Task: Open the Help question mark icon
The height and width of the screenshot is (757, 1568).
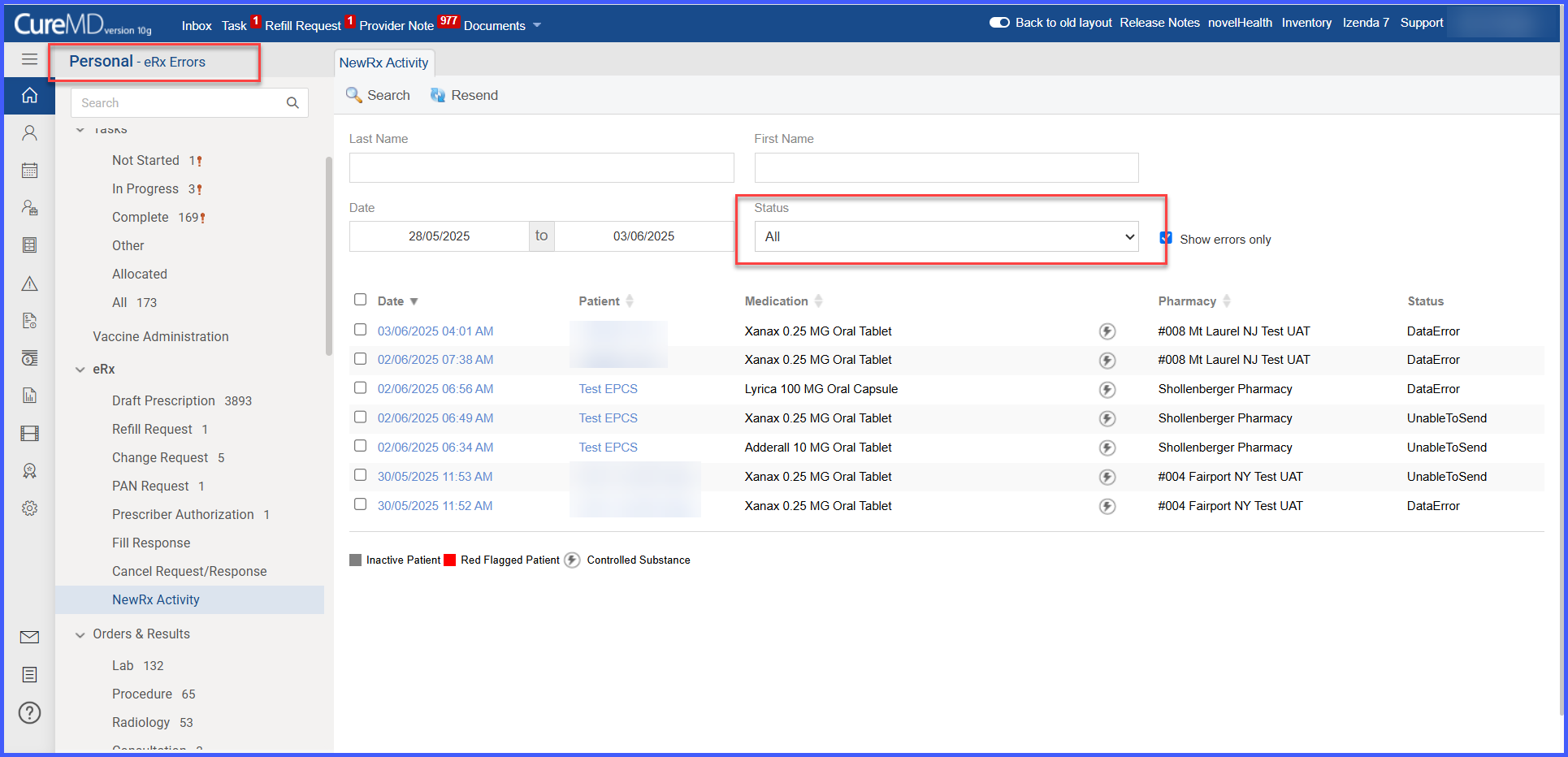Action: tap(29, 712)
